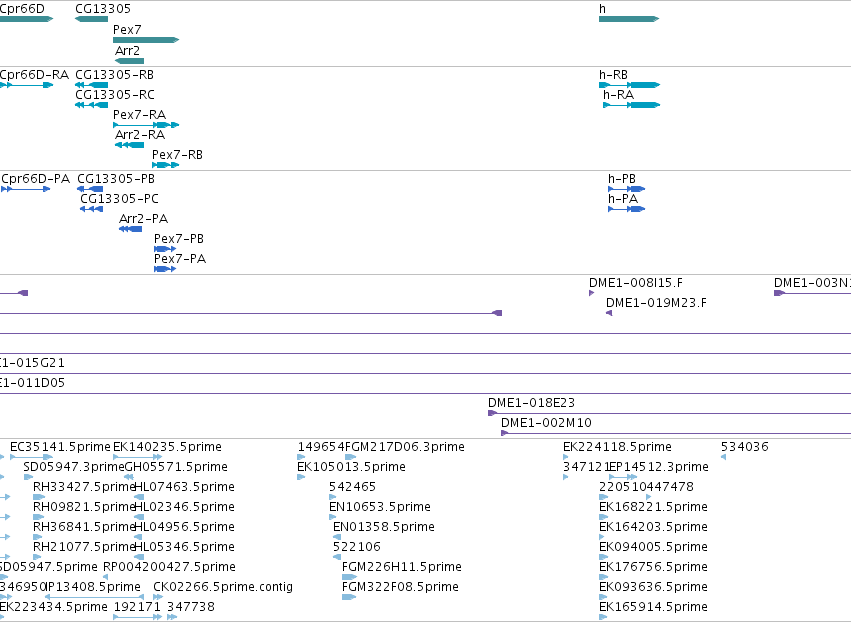The width and height of the screenshot is (851, 622).
Task: Select the CG13305-PB protein label
Action: pyautogui.click(x=116, y=179)
